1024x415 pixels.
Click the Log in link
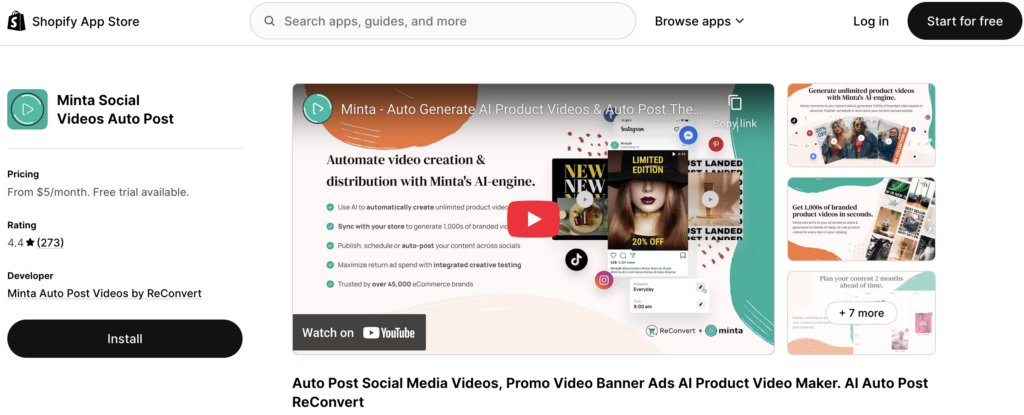[870, 21]
